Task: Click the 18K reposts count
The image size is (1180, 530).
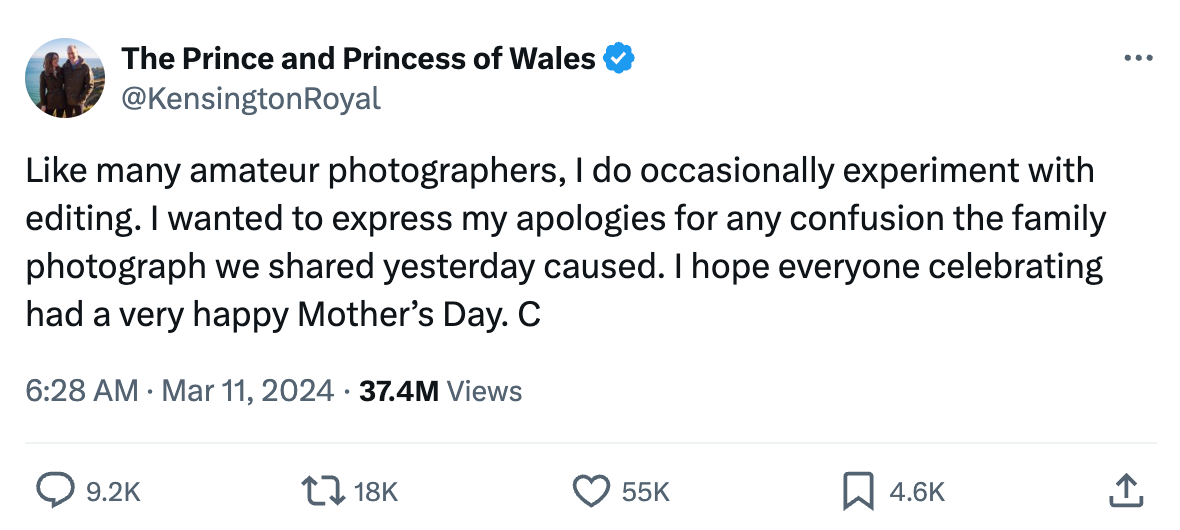Action: click(376, 491)
